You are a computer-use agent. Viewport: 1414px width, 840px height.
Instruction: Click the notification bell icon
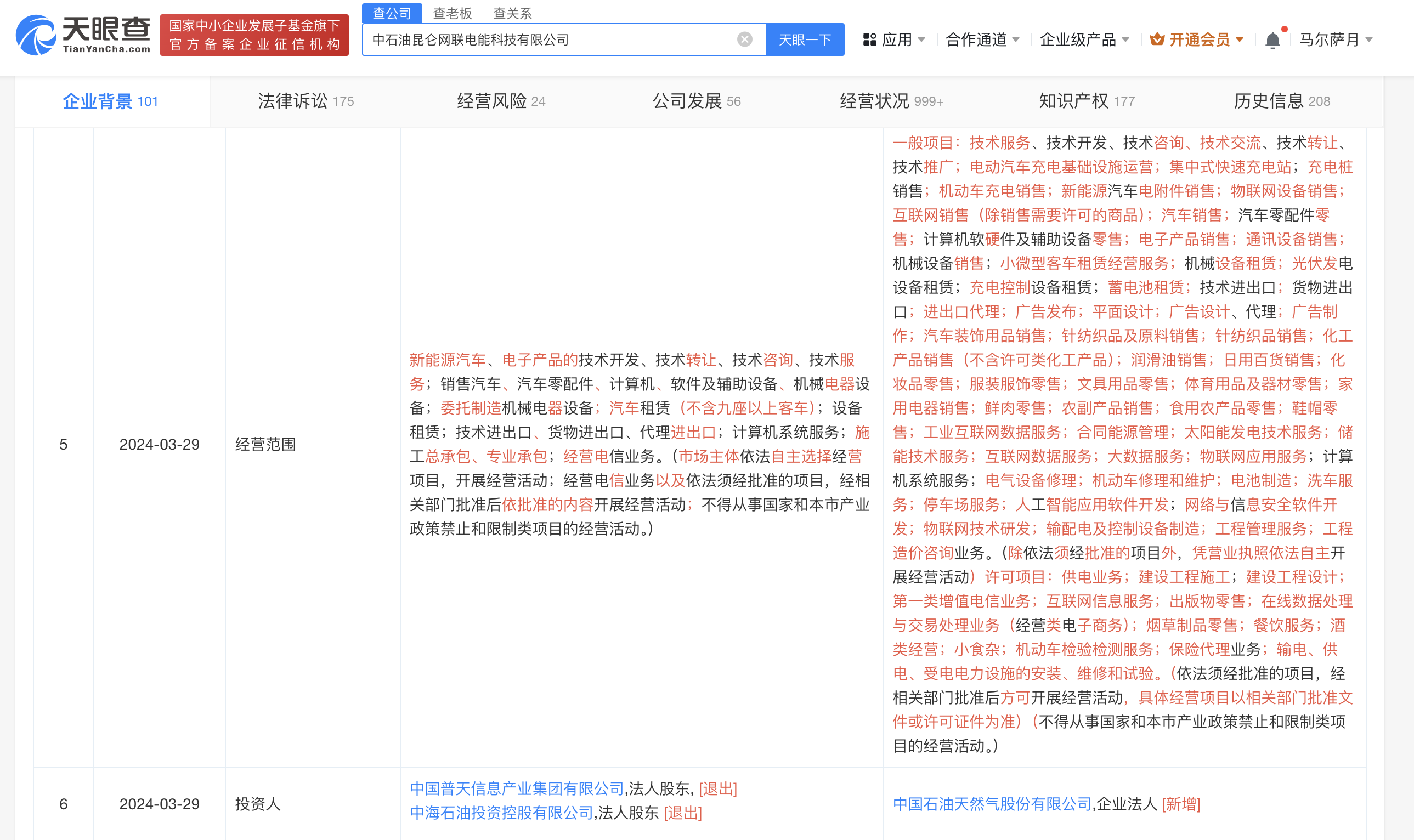coord(1272,40)
